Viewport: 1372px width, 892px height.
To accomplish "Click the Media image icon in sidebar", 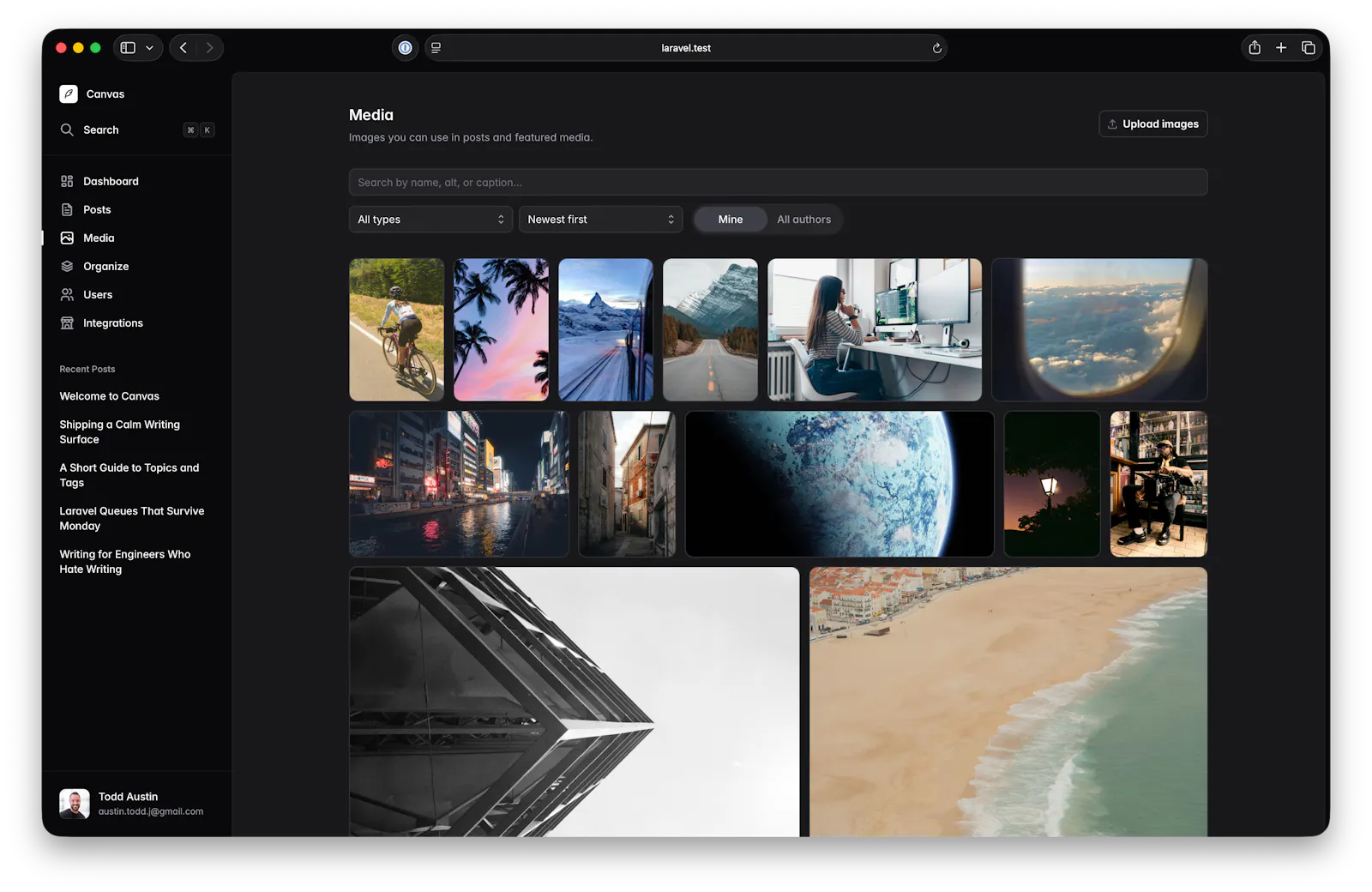I will click(x=67, y=238).
